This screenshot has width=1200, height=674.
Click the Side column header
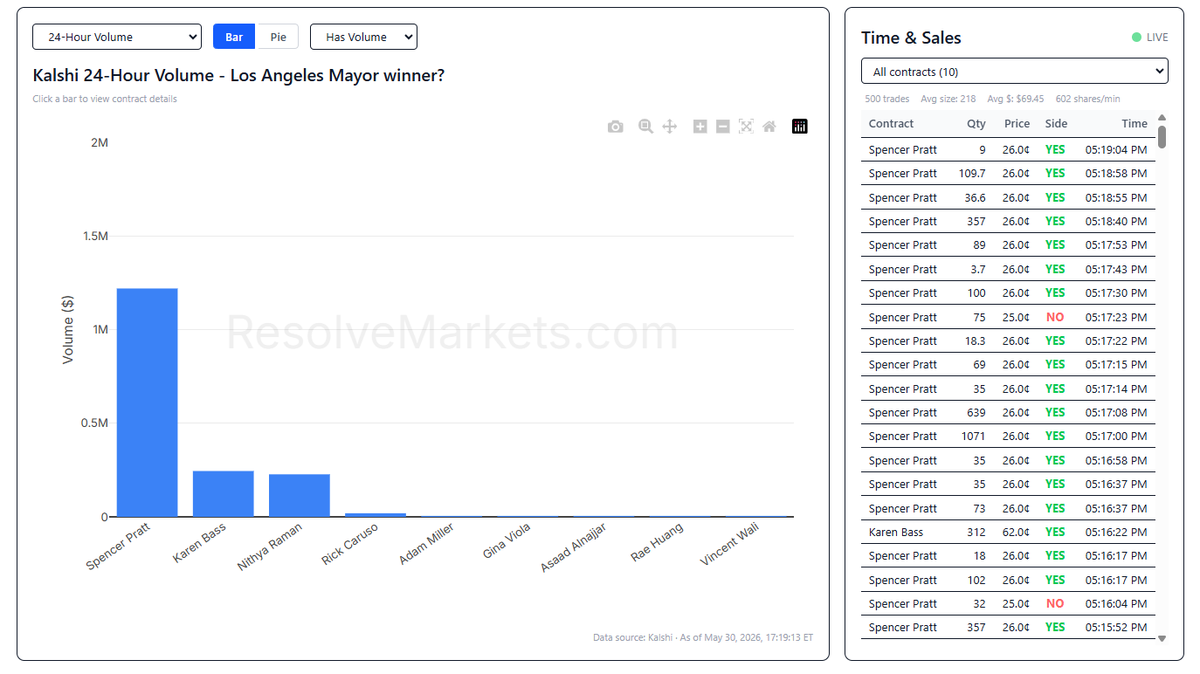(x=1056, y=124)
